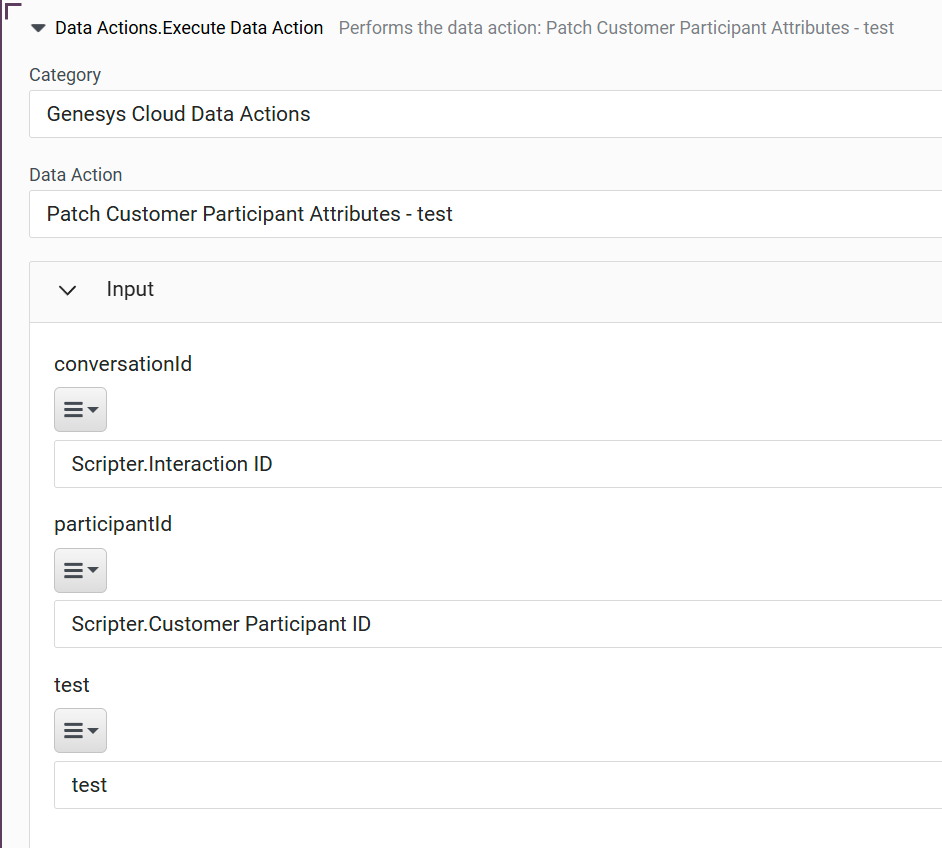The width and height of the screenshot is (942, 848).
Task: Click the conversationId label
Action: [123, 364]
